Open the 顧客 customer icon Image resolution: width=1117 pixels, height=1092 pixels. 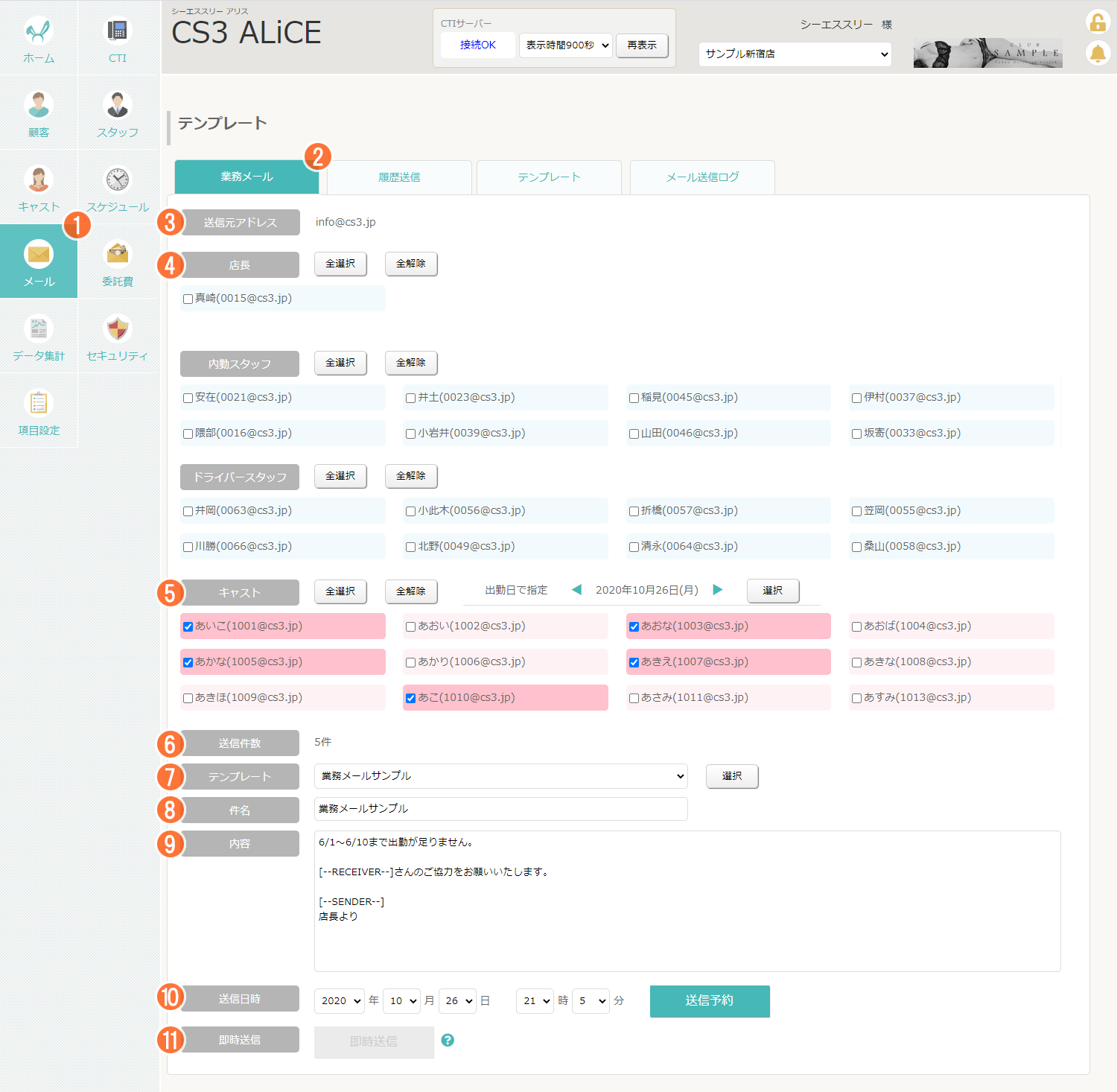click(39, 105)
